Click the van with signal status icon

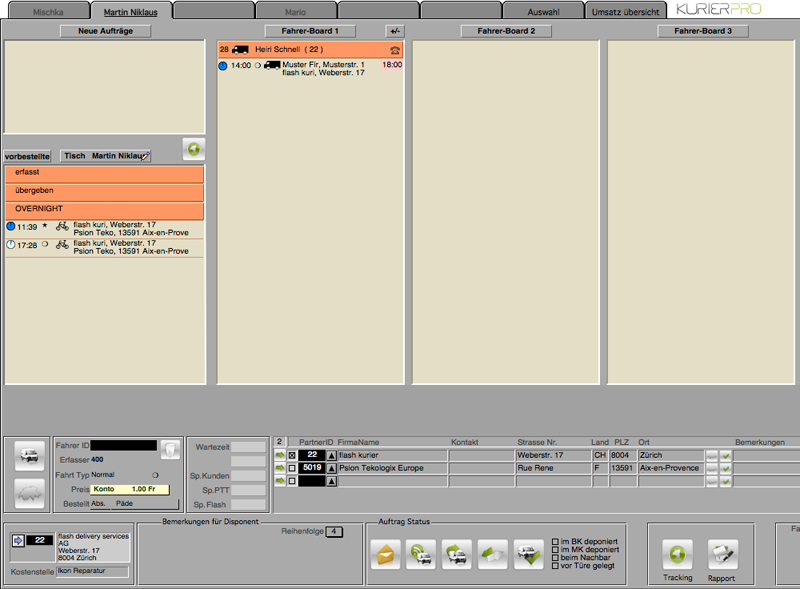[421, 554]
